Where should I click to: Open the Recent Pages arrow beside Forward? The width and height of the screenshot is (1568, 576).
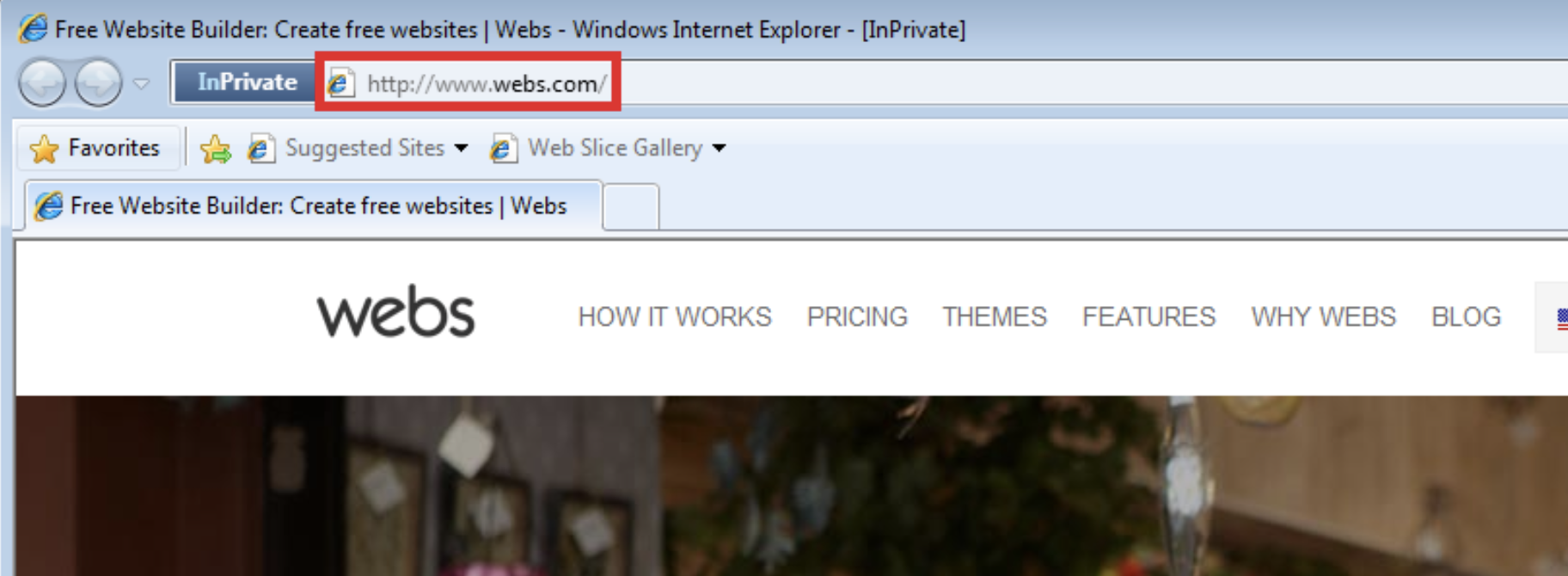pyautogui.click(x=142, y=84)
